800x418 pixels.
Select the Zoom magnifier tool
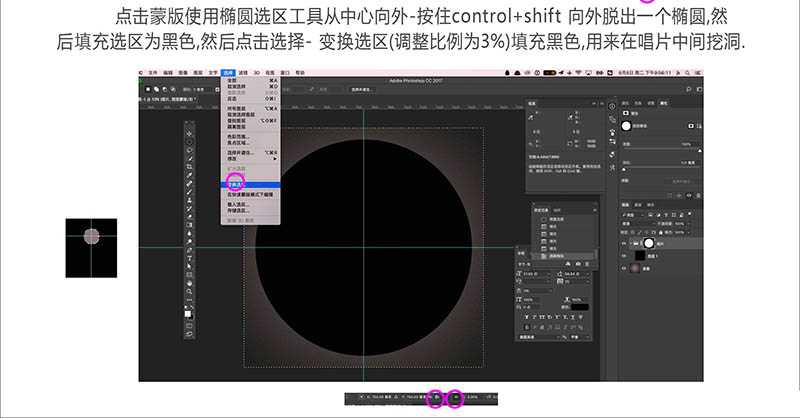click(x=189, y=291)
